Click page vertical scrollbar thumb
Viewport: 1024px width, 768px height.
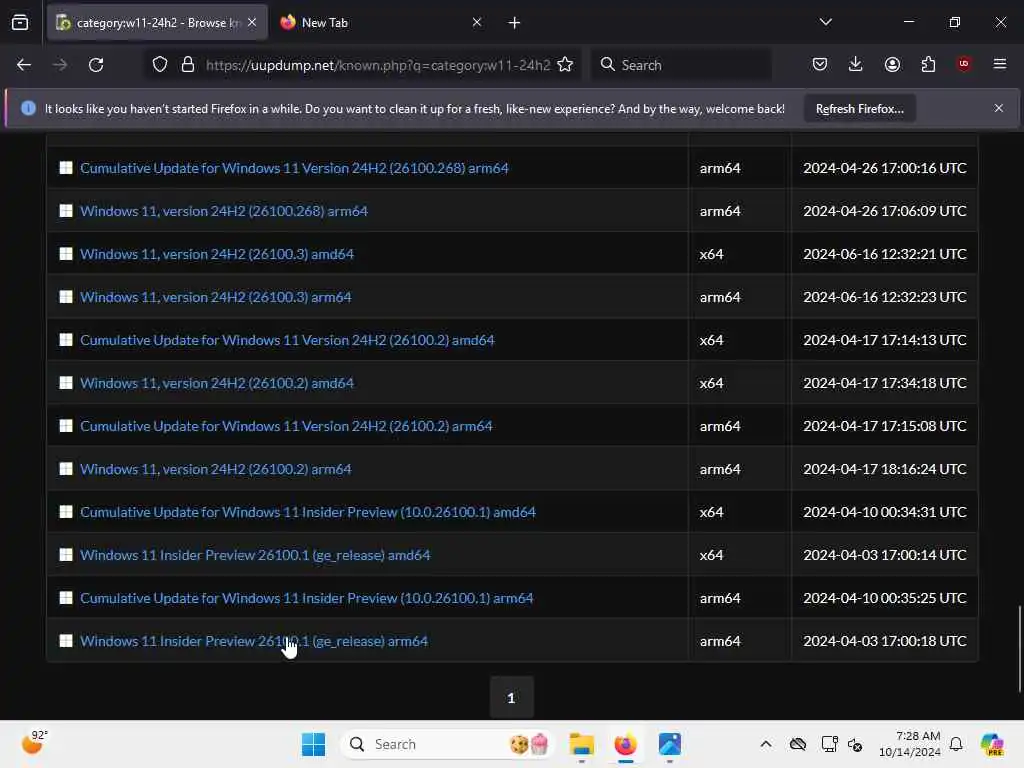(x=1019, y=648)
